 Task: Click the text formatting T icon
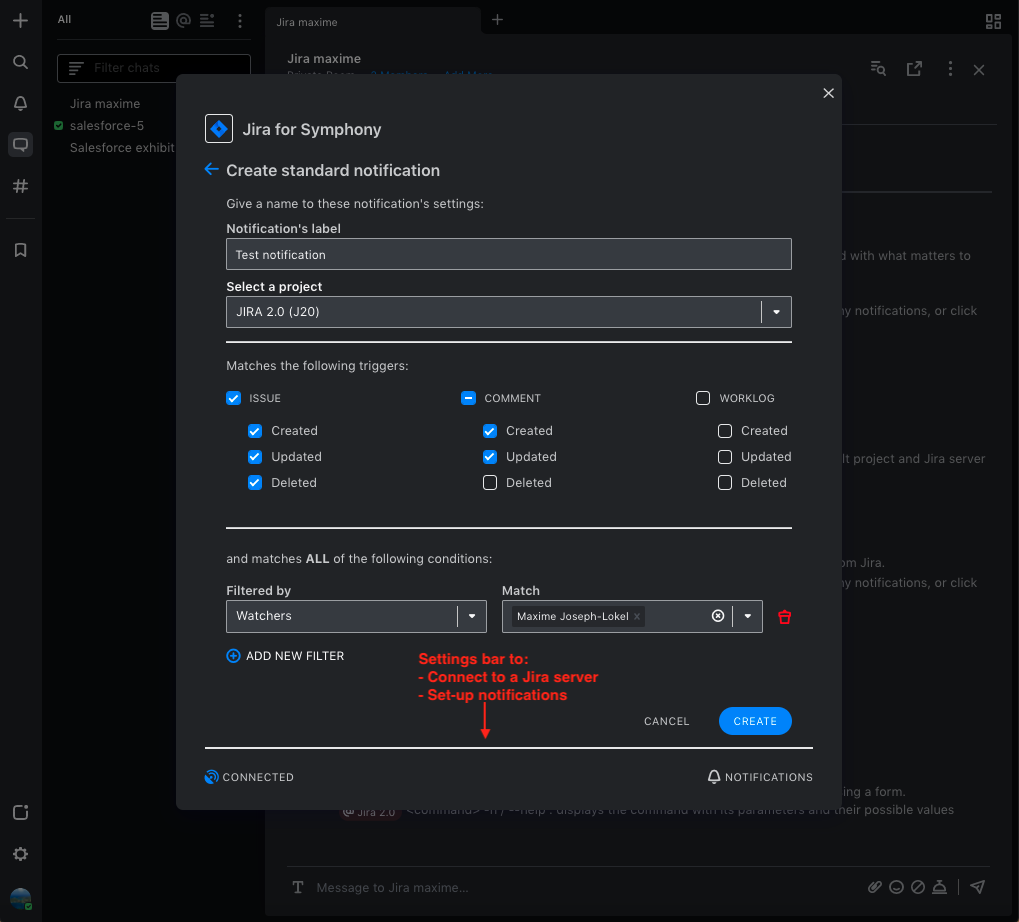click(298, 888)
